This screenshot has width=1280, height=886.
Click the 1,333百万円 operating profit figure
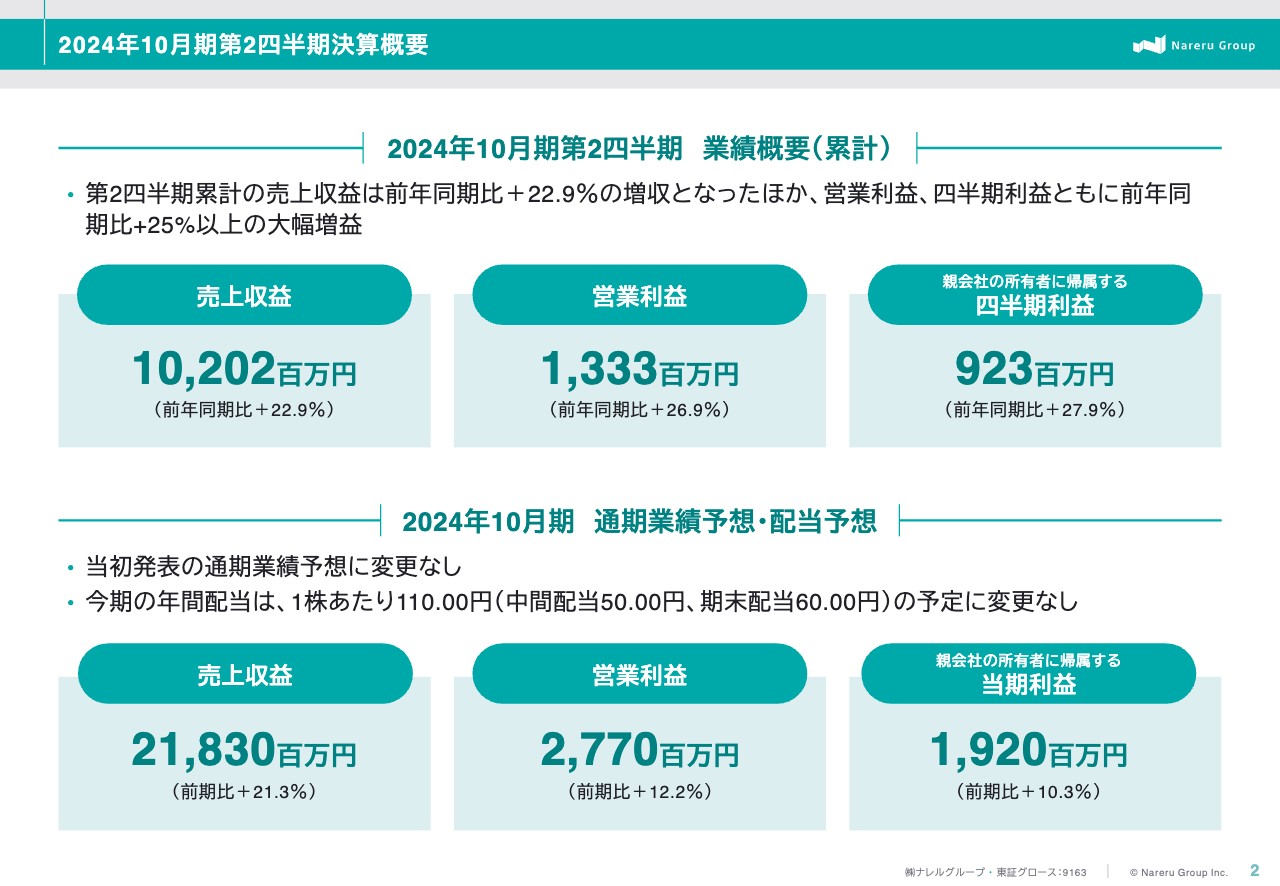639,371
